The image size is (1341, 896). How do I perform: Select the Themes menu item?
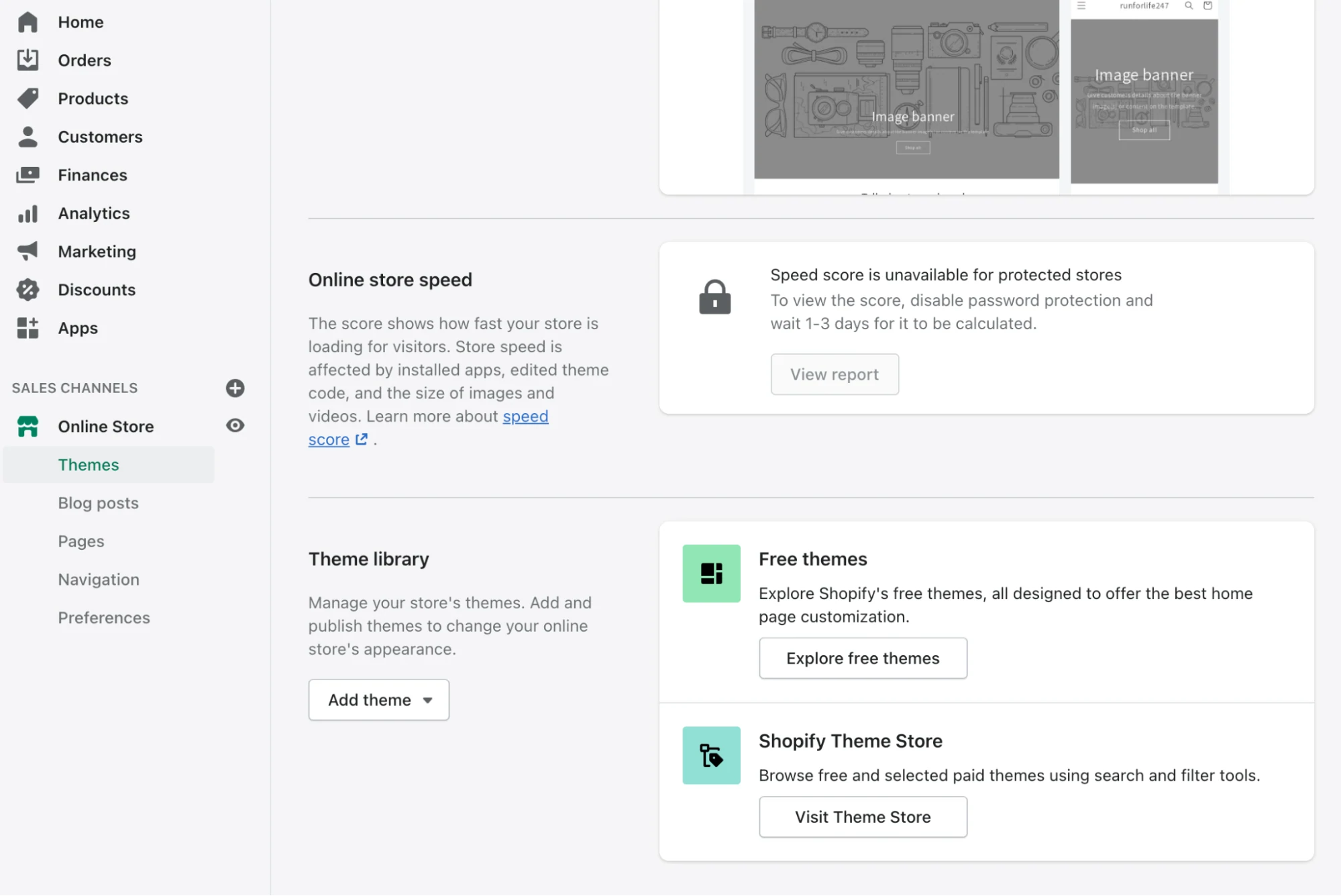click(89, 465)
